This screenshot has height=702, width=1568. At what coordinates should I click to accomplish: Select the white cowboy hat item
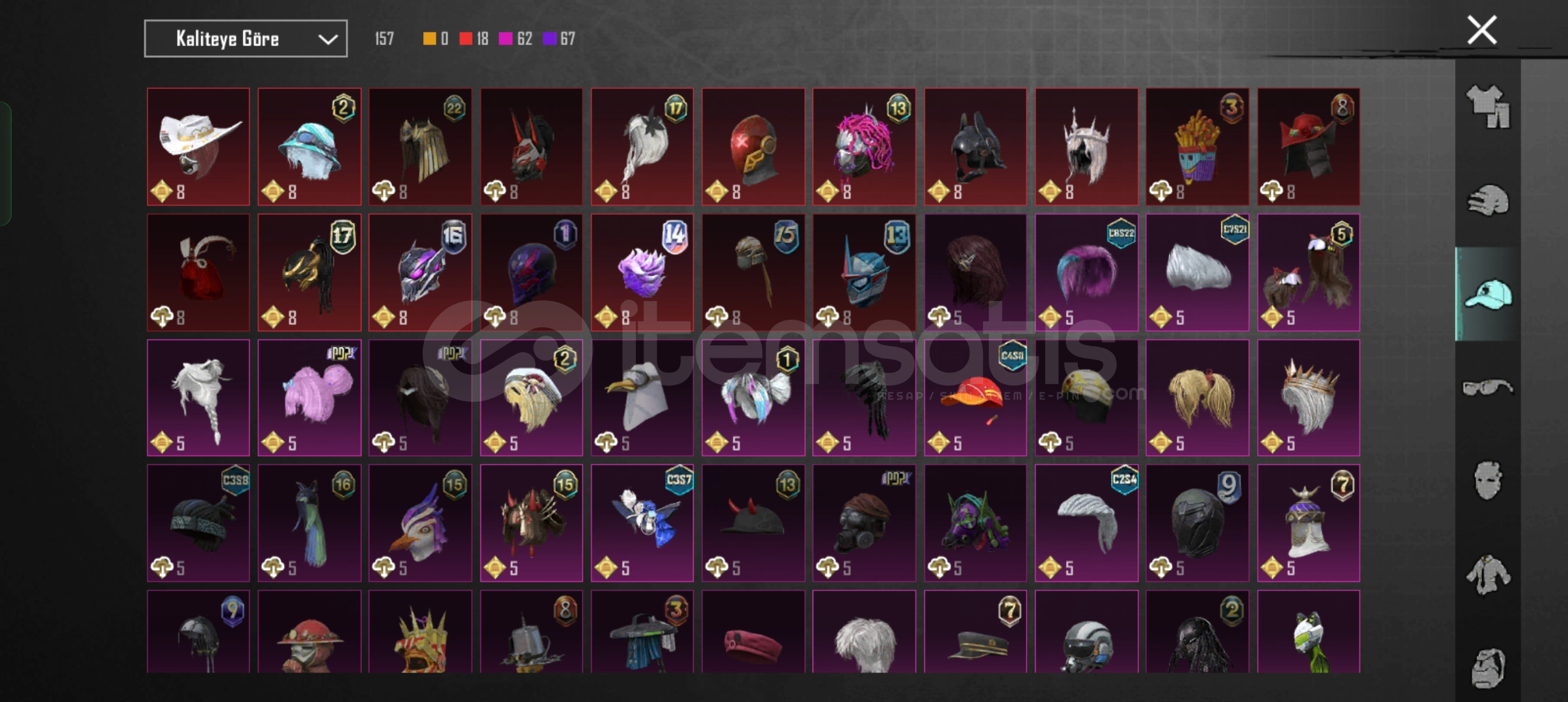tap(198, 147)
